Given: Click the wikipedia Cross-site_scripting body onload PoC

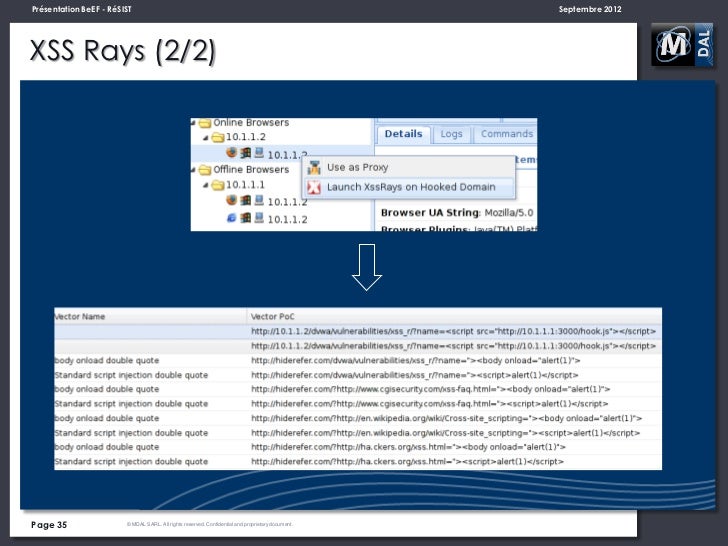Looking at the screenshot, I should coord(446,418).
